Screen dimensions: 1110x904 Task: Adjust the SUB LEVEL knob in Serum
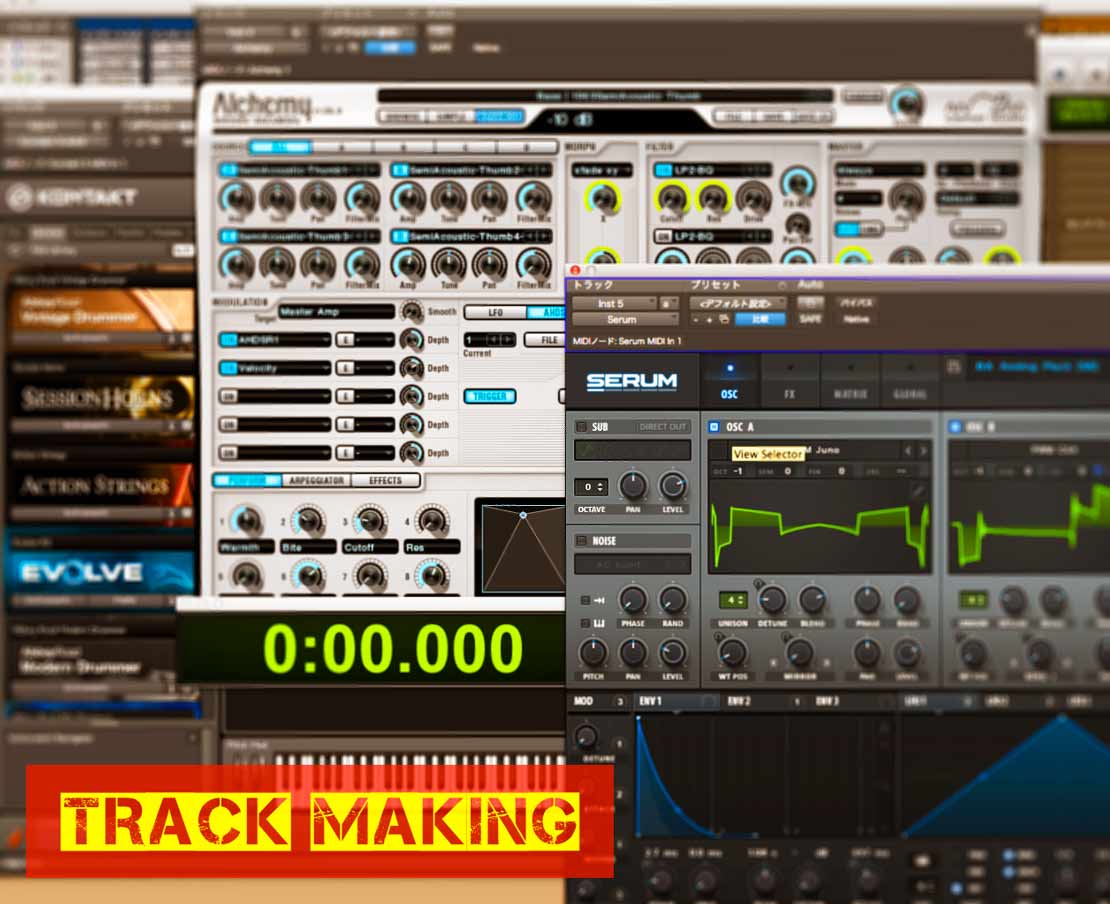(673, 486)
